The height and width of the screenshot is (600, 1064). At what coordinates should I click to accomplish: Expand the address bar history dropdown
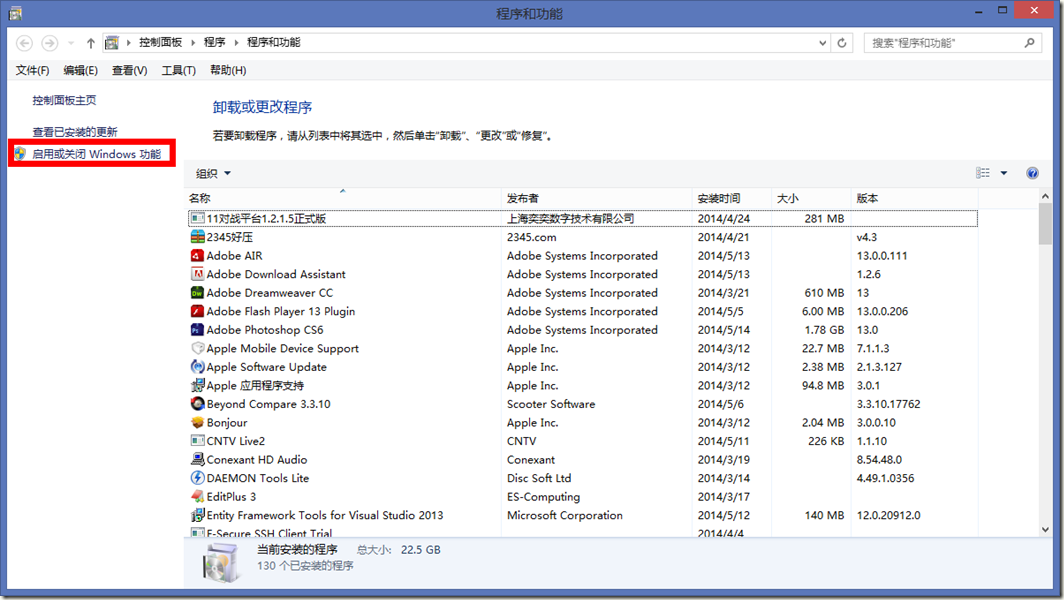point(822,43)
